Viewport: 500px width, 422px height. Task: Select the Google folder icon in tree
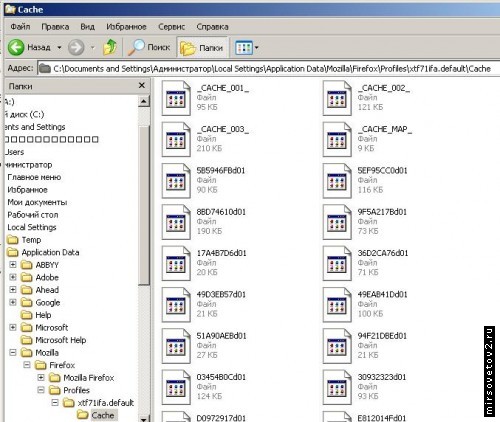point(26,302)
